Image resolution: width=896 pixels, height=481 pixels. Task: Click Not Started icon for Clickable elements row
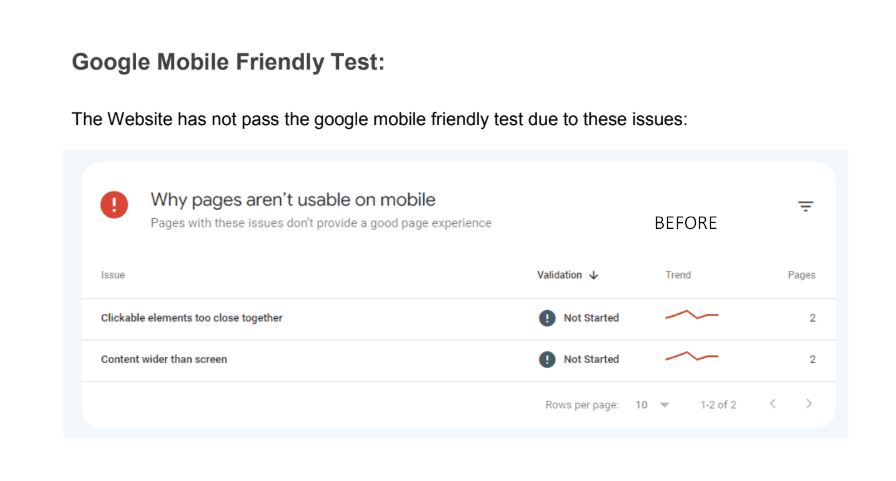click(x=547, y=318)
